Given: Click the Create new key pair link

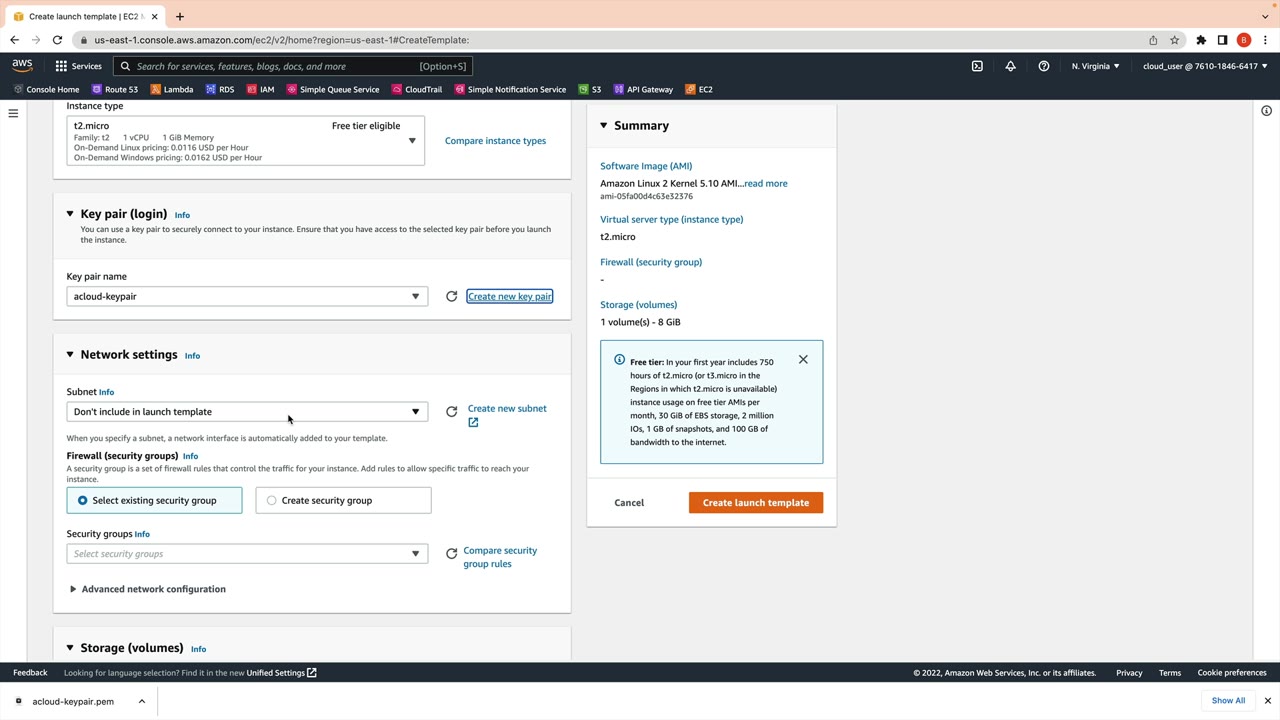Looking at the screenshot, I should click(509, 296).
